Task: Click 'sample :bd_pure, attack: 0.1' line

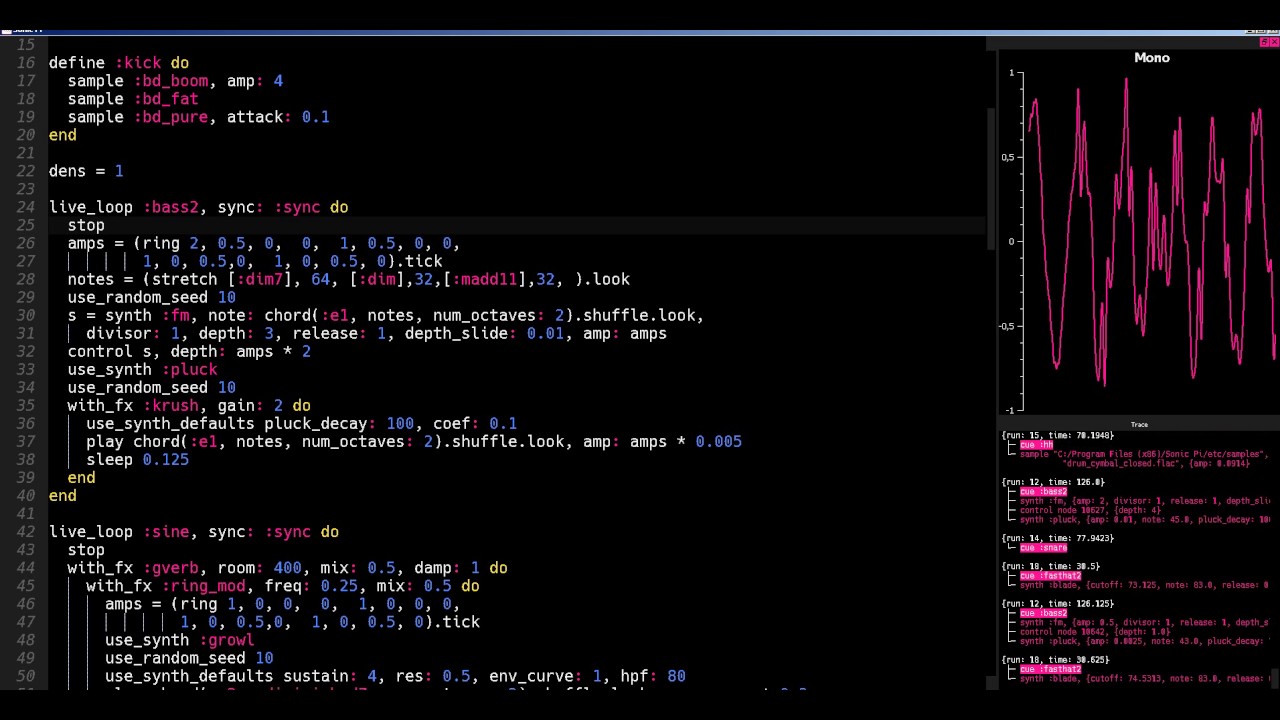Action: (198, 117)
